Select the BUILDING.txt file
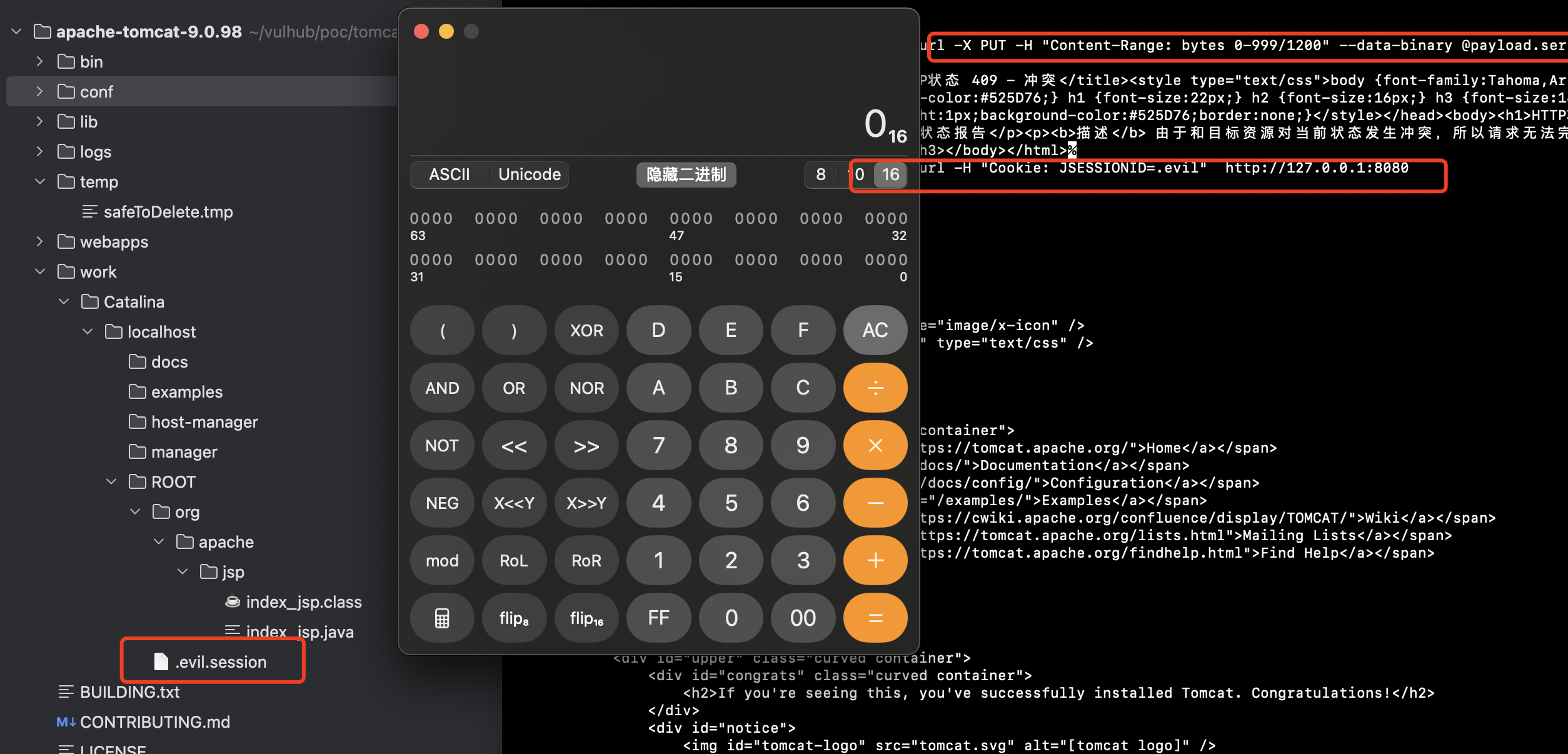Screen dimensions: 1568x754 [129, 691]
